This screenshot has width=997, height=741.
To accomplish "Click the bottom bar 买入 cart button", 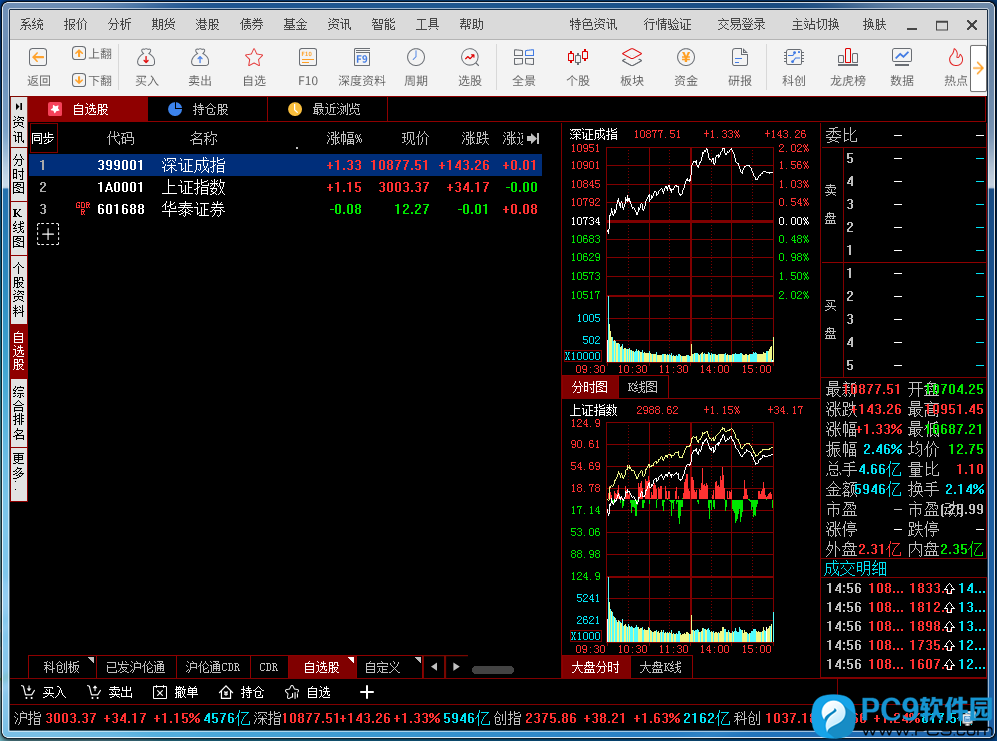I will click(x=43, y=692).
